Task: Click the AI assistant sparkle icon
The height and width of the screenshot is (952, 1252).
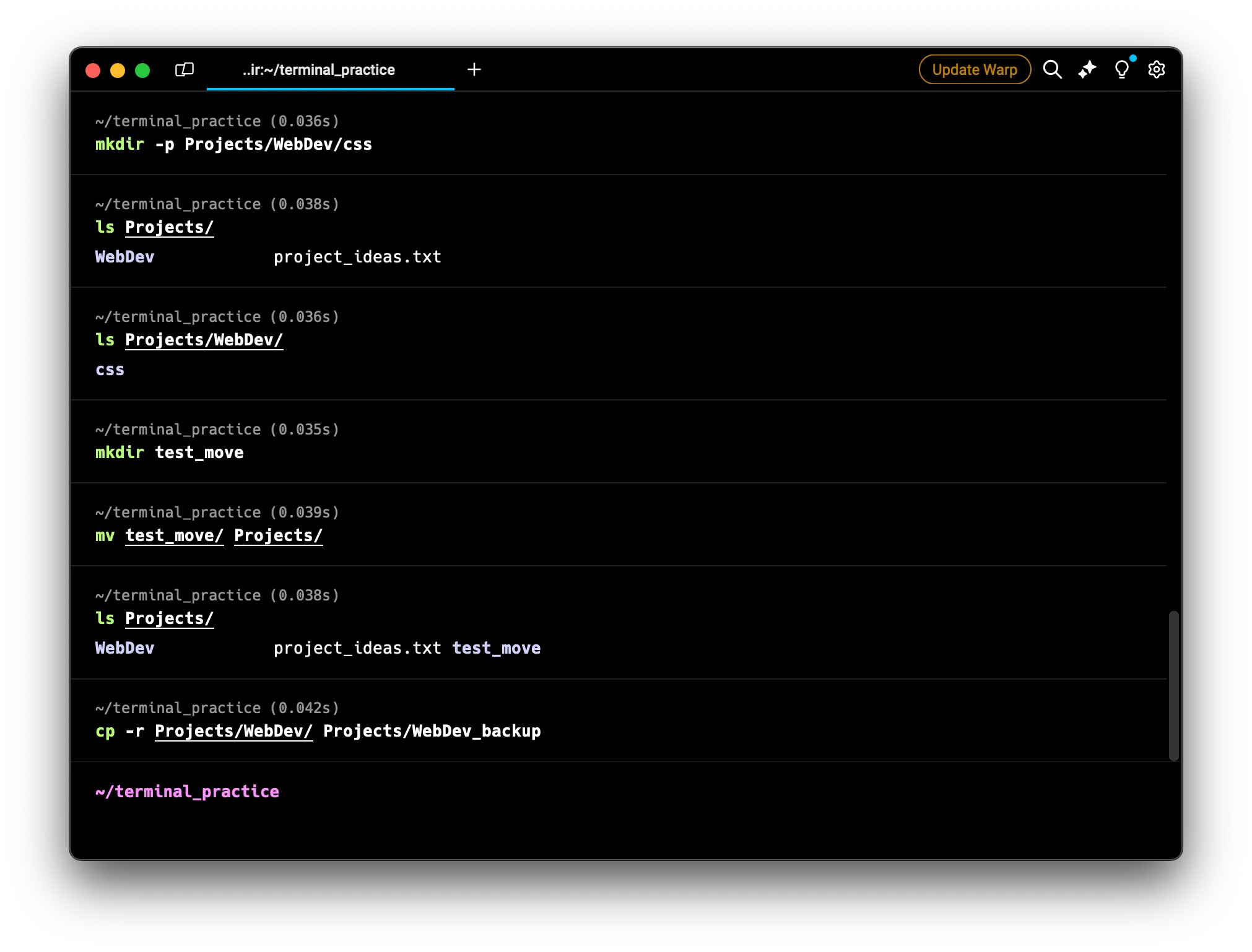Action: click(x=1088, y=70)
